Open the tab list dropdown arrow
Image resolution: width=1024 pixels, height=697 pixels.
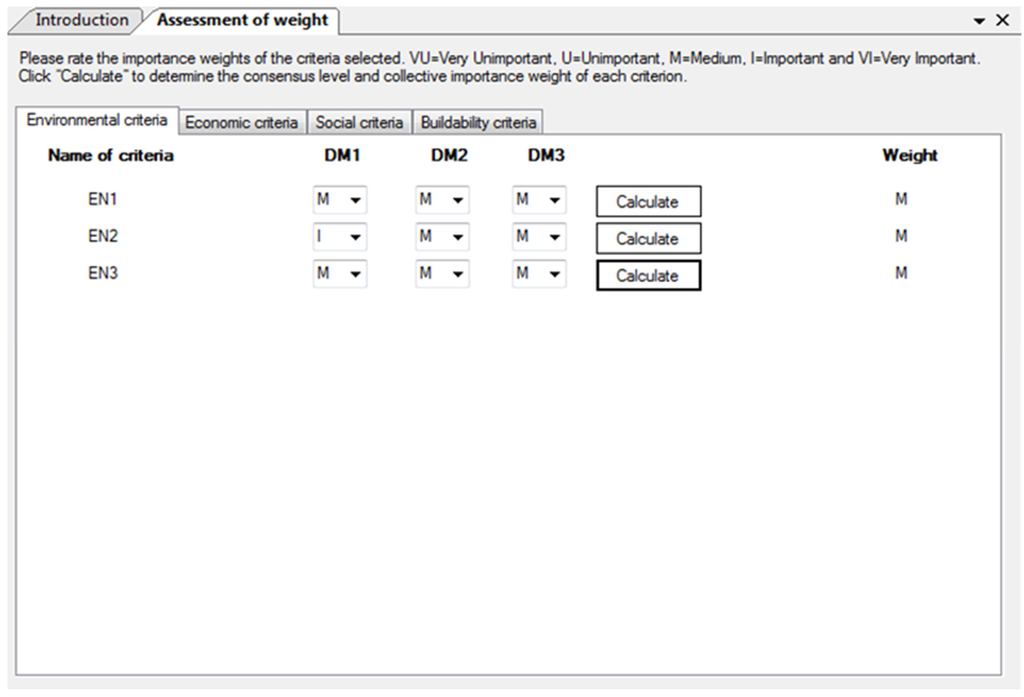coord(980,20)
